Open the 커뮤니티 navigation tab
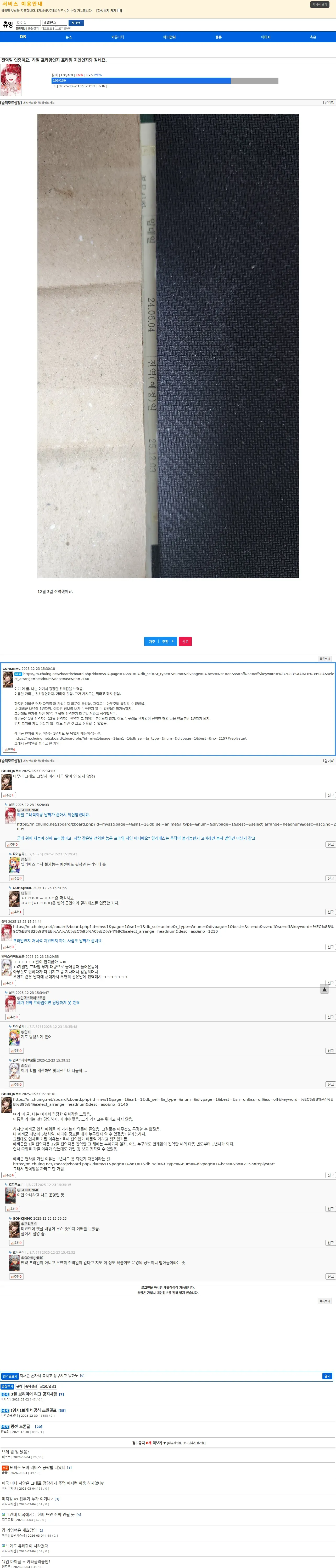336x1568 pixels. click(117, 37)
